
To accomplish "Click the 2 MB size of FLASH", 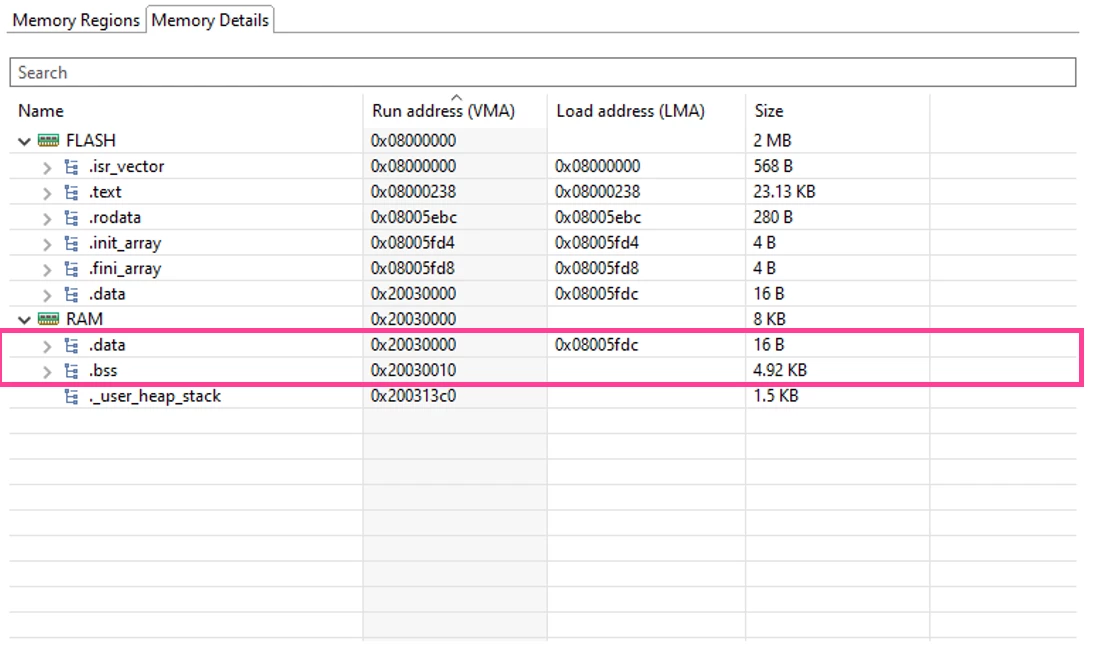I will [772, 140].
